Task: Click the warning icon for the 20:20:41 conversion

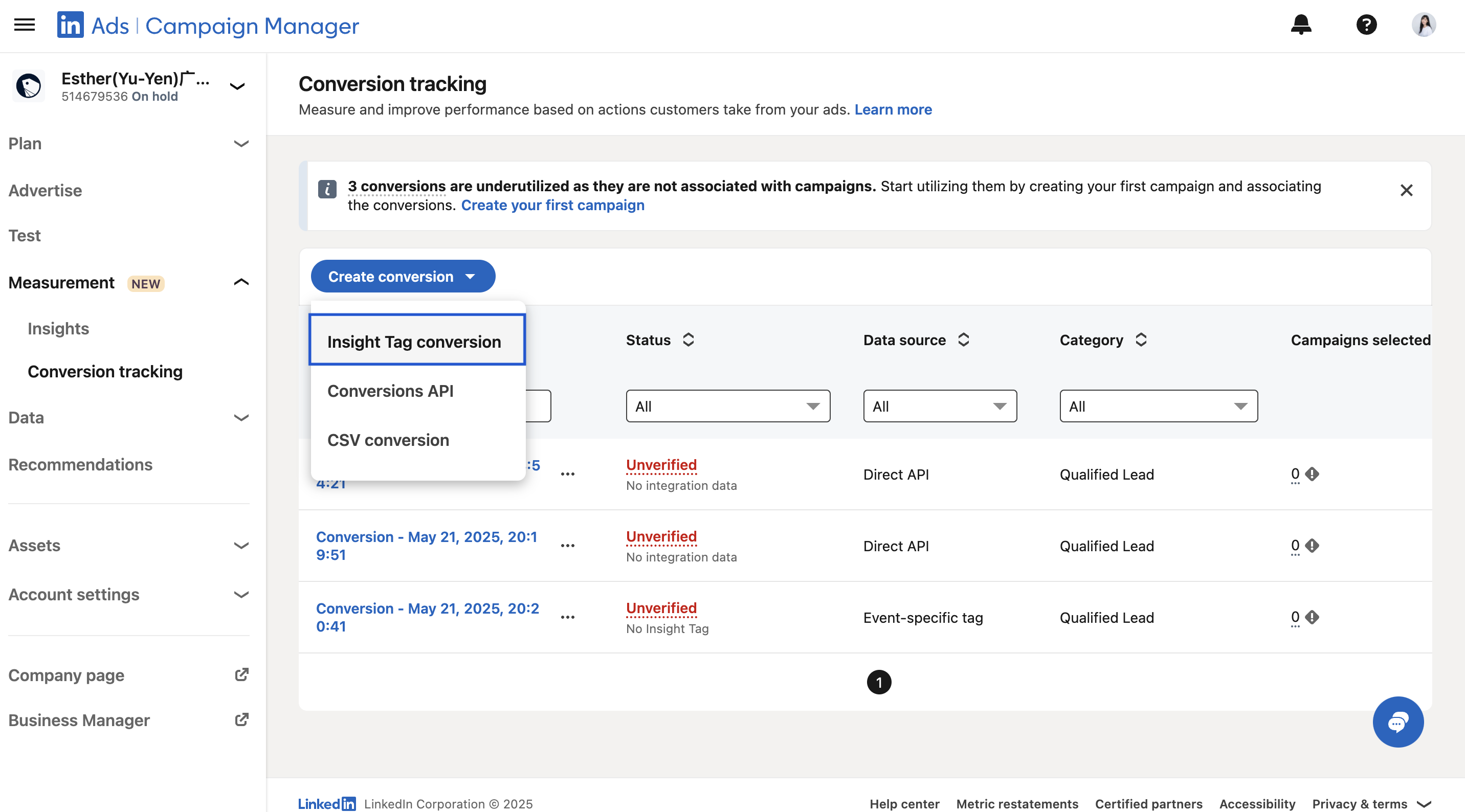Action: pos(1312,617)
